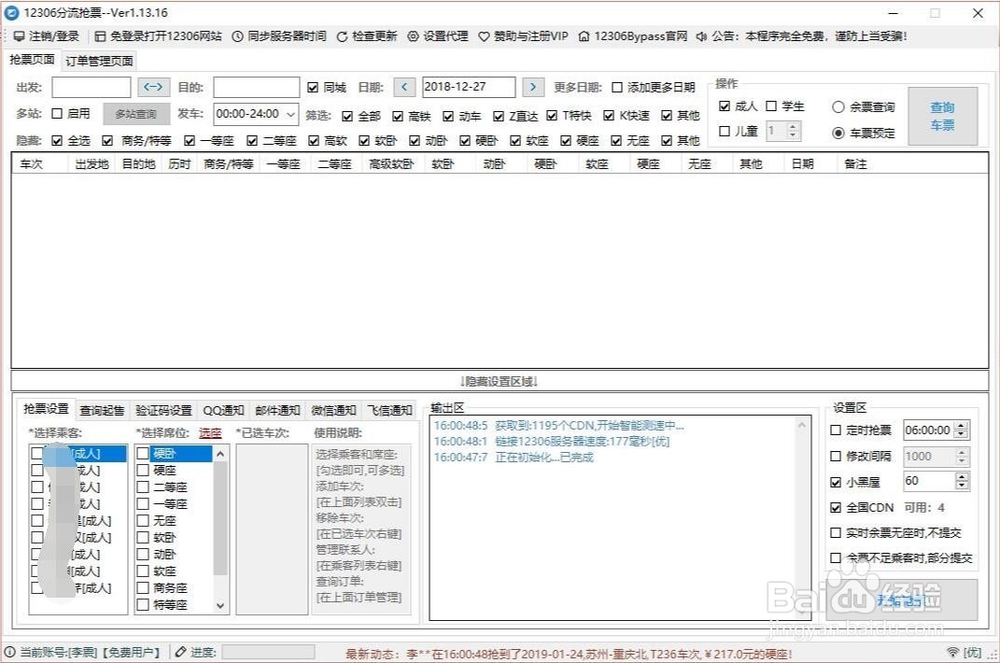The width and height of the screenshot is (1000, 663).
Task: Increase the 定时抢票 time stepper
Action: pos(962,426)
